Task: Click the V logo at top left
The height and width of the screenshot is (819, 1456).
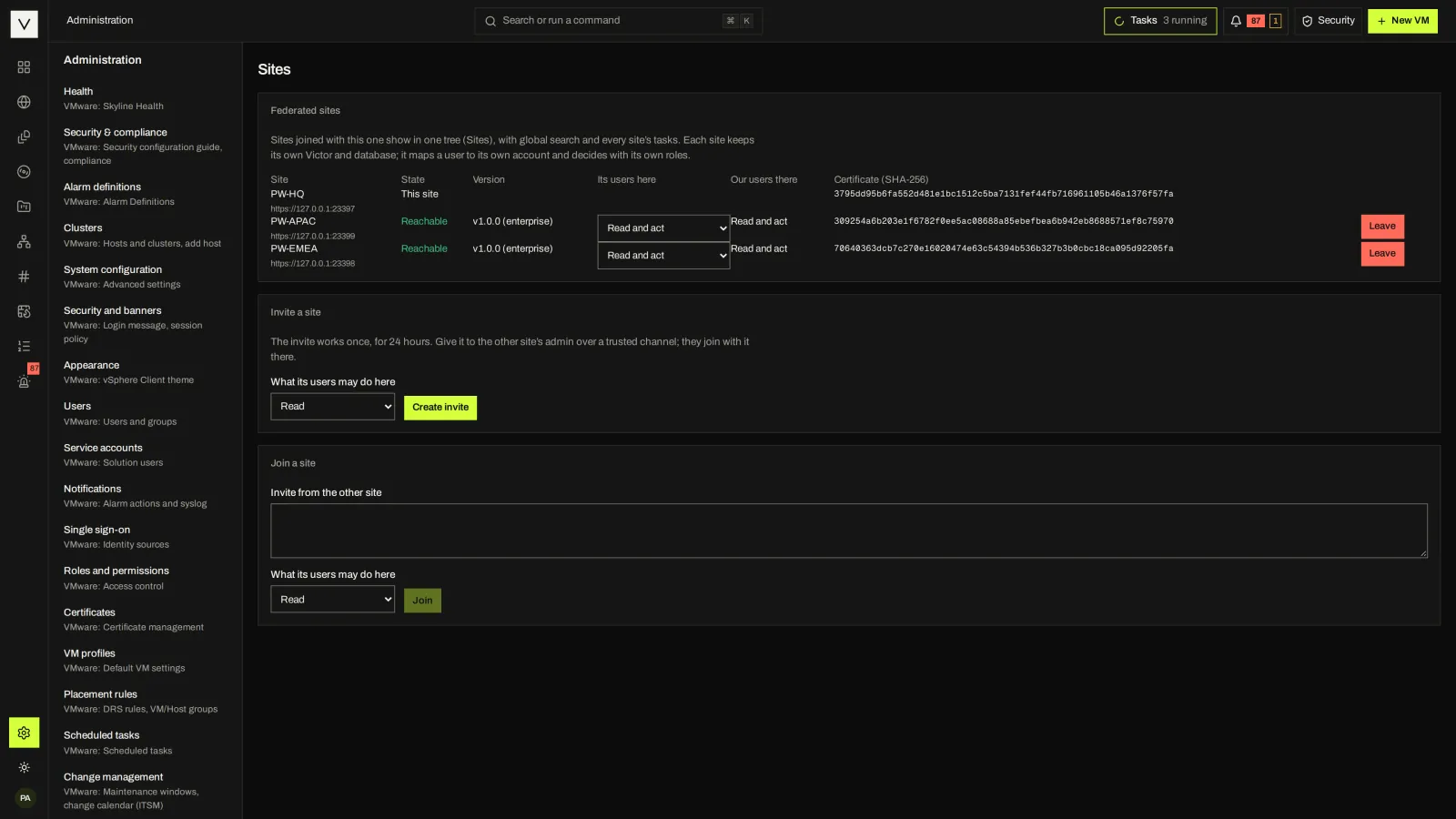Action: click(x=24, y=24)
